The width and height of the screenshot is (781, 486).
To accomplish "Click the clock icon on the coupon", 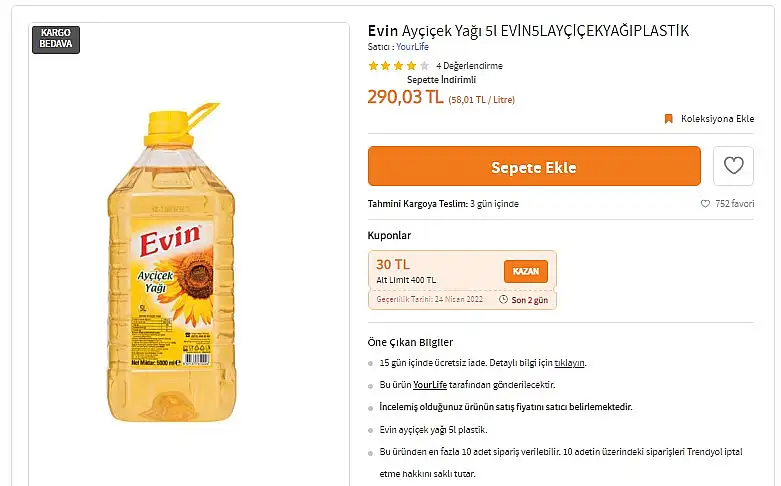I will (x=504, y=300).
